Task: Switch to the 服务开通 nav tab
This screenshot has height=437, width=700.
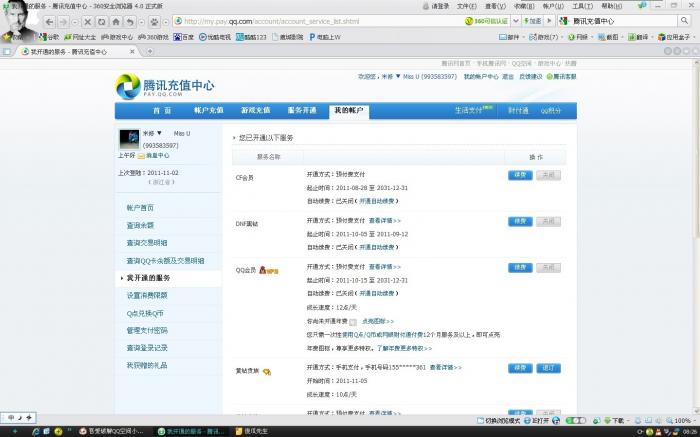Action: tap(302, 111)
